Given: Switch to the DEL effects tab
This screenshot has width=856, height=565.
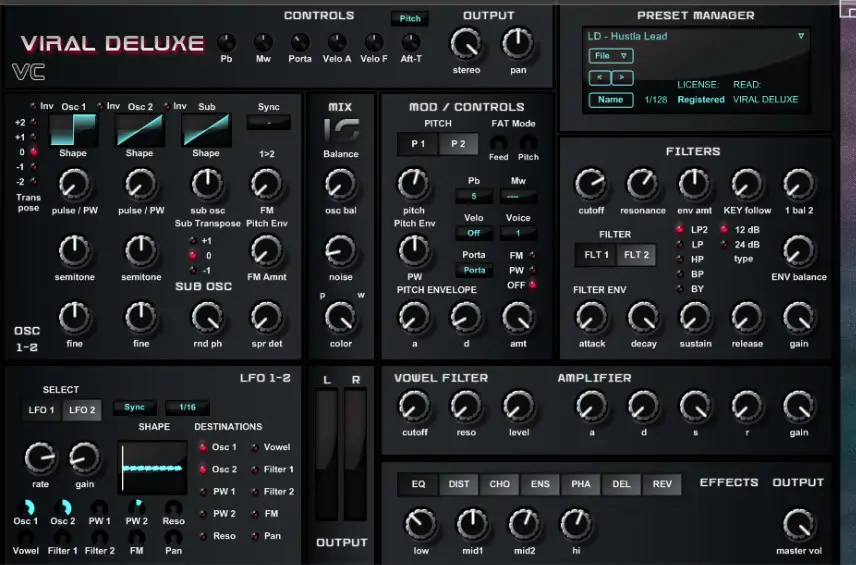Looking at the screenshot, I should pos(621,484).
